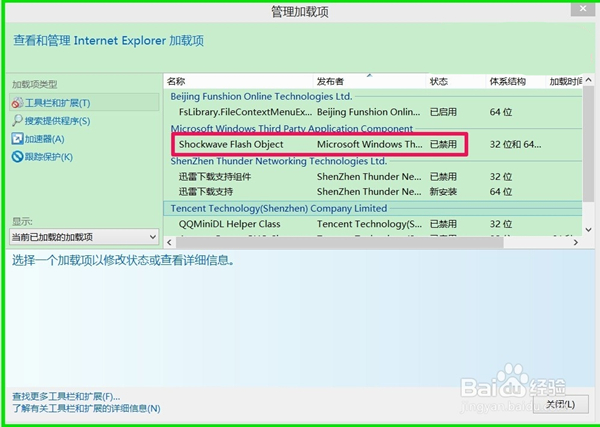Sort the list by 发布者 column header
Screen dimensions: 600x427
[x=369, y=81]
